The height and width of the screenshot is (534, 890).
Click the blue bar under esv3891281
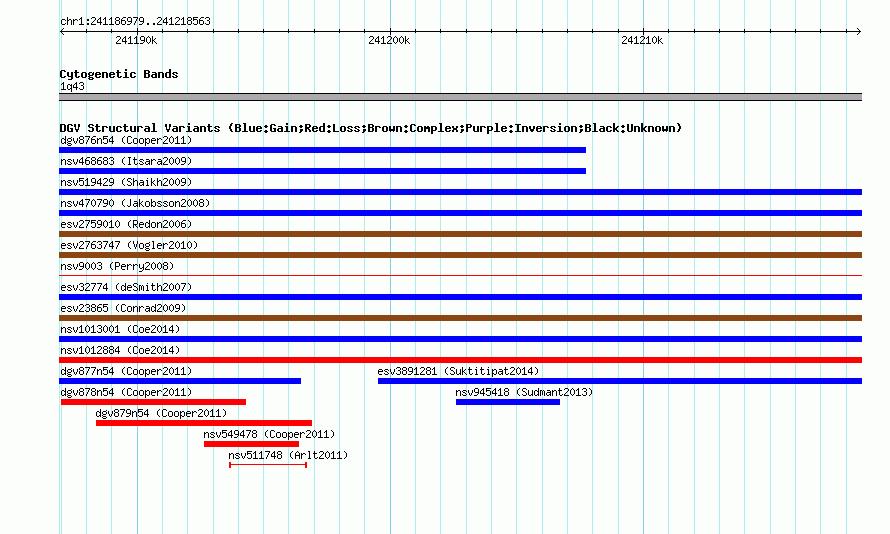click(x=620, y=381)
